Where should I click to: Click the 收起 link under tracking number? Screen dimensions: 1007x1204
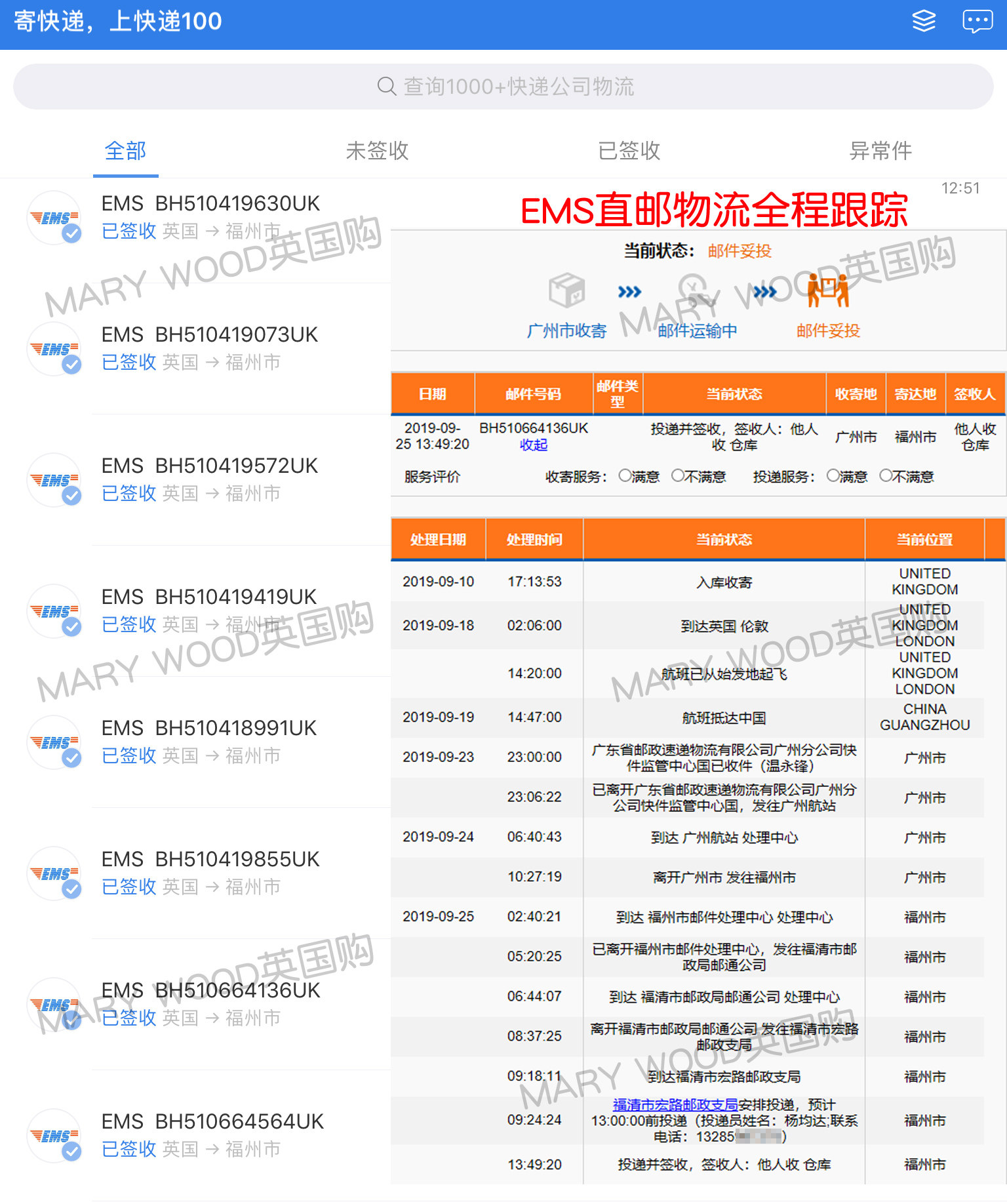tap(534, 445)
